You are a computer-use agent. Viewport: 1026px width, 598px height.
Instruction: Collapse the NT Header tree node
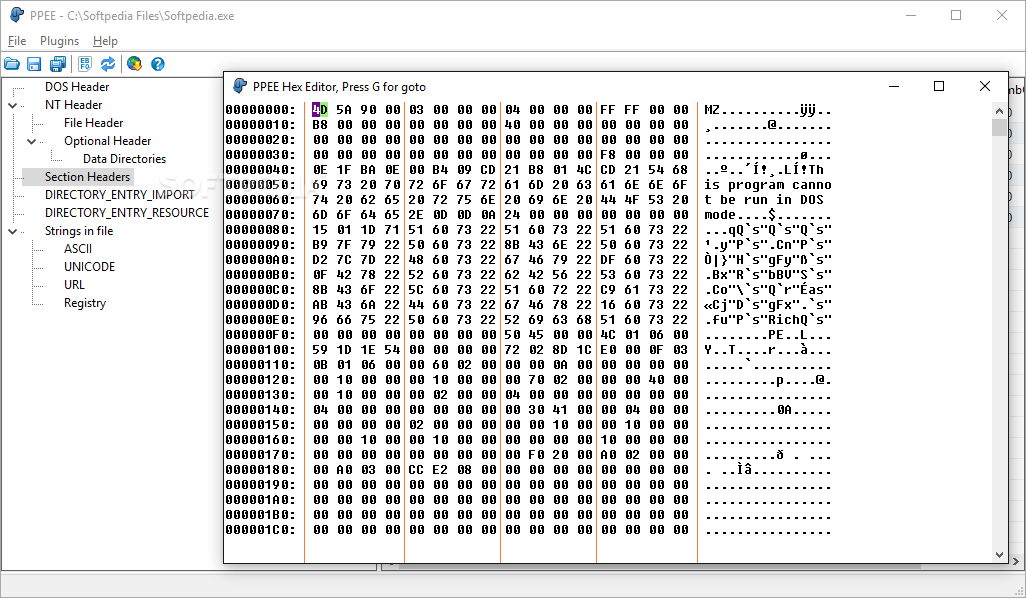[x=12, y=105]
